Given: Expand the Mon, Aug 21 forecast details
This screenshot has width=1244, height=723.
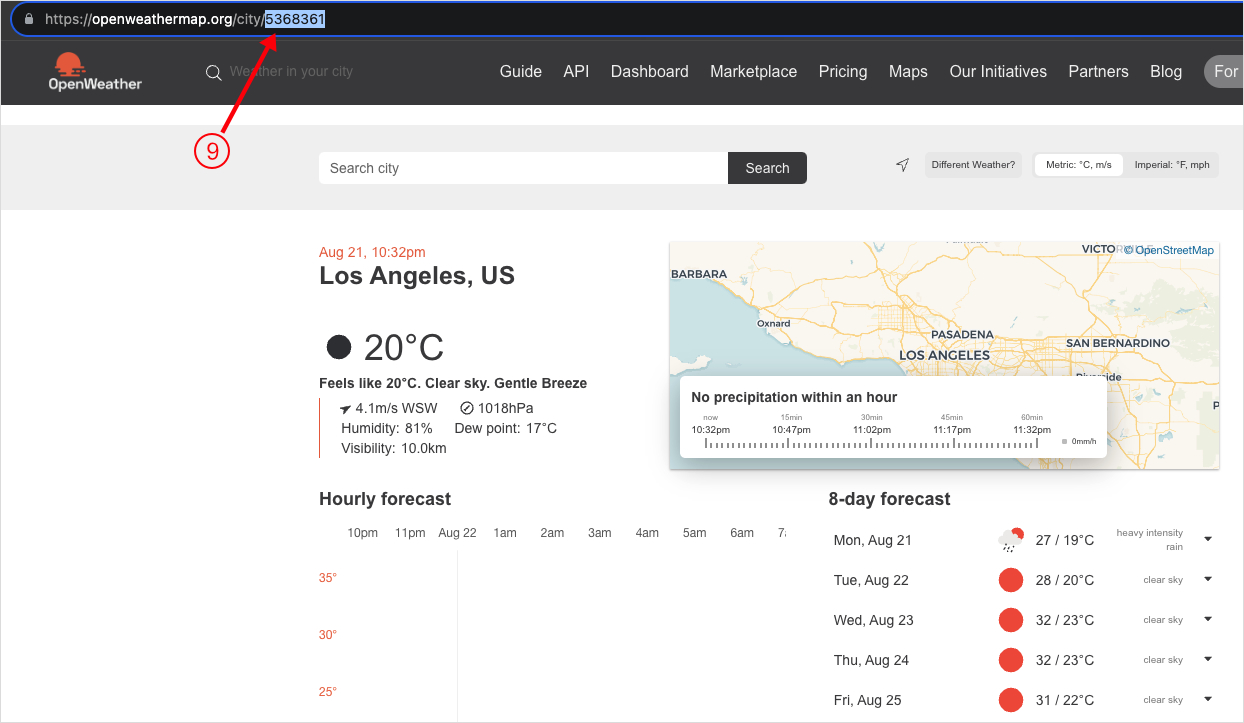Looking at the screenshot, I should [x=1207, y=540].
